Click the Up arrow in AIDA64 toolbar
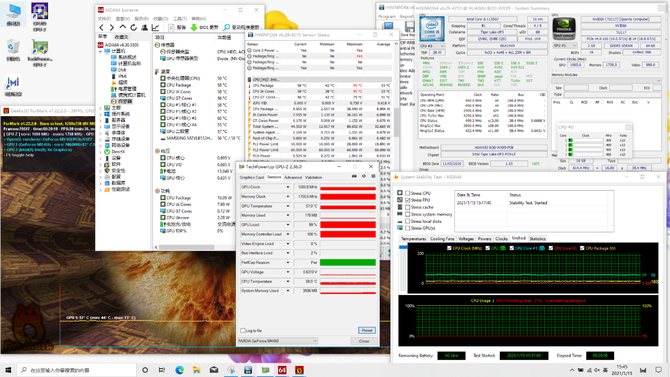 coord(123,27)
